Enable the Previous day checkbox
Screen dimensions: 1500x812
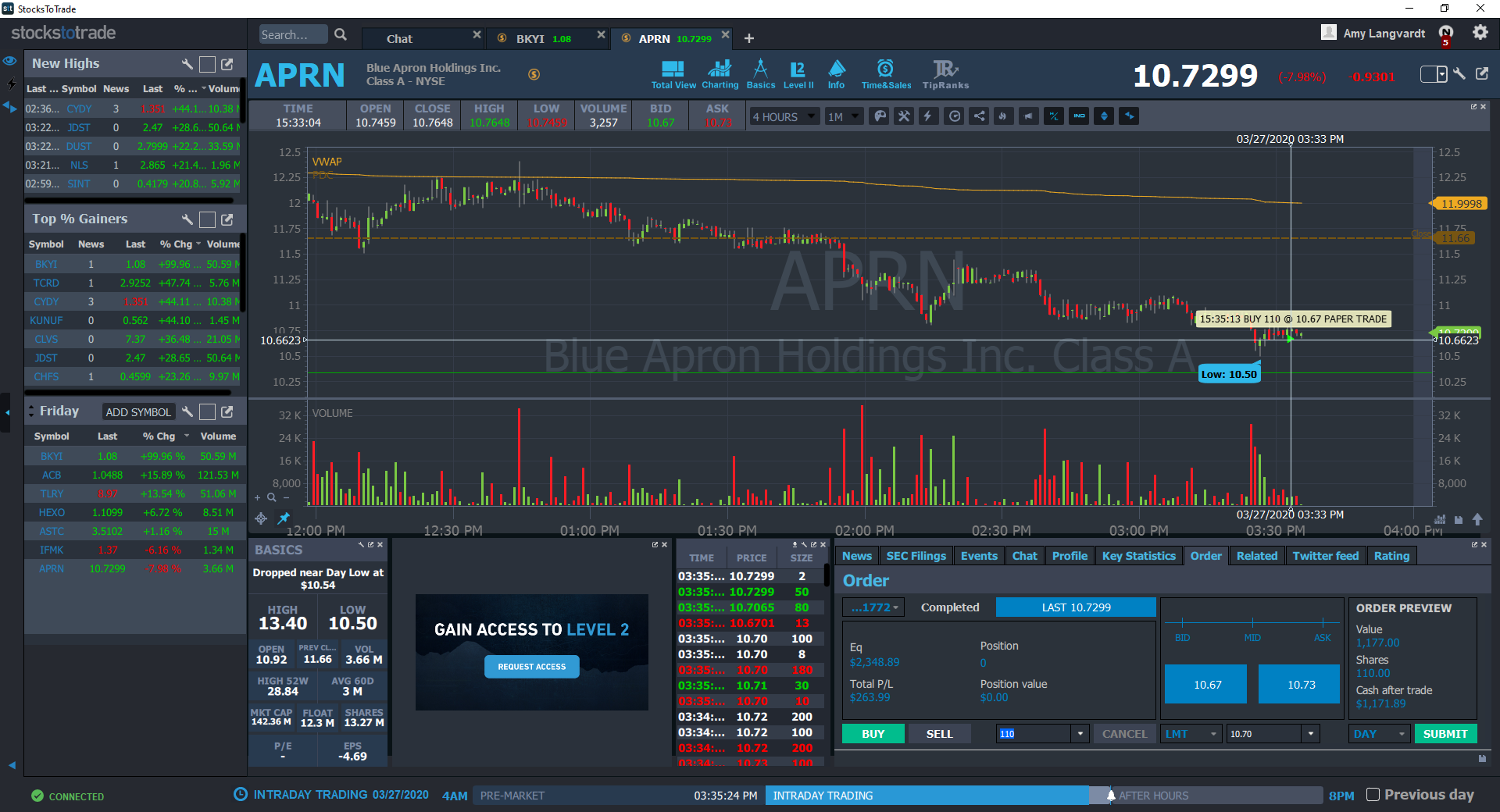pyautogui.click(x=1373, y=795)
